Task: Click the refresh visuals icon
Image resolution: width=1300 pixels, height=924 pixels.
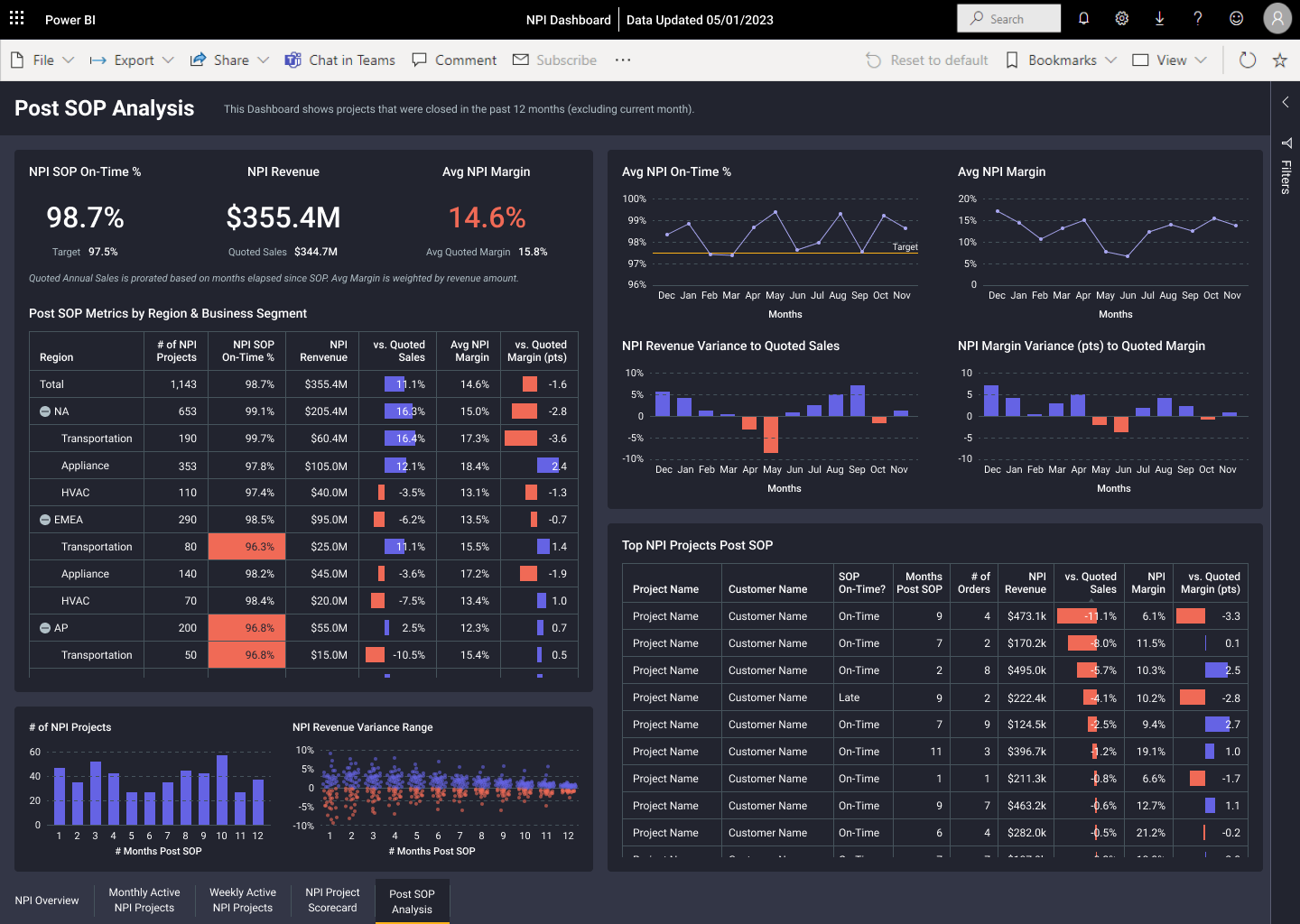Action: click(x=1248, y=60)
